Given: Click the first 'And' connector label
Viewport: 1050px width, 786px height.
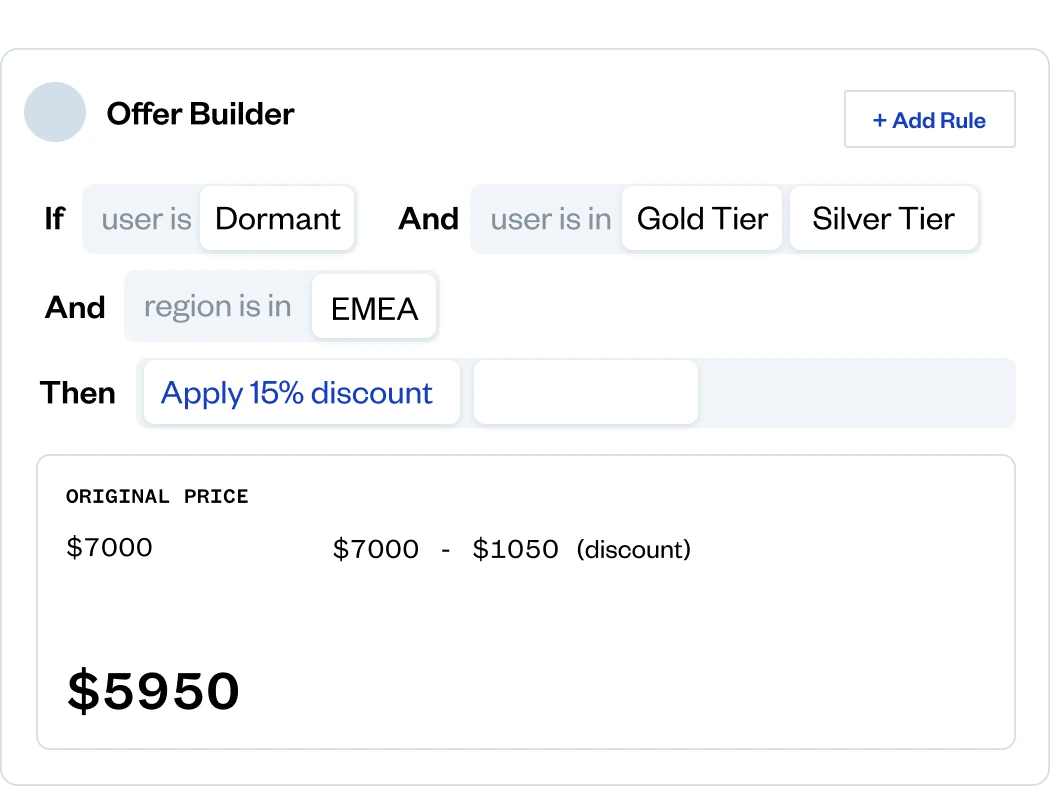Looking at the screenshot, I should click(428, 219).
